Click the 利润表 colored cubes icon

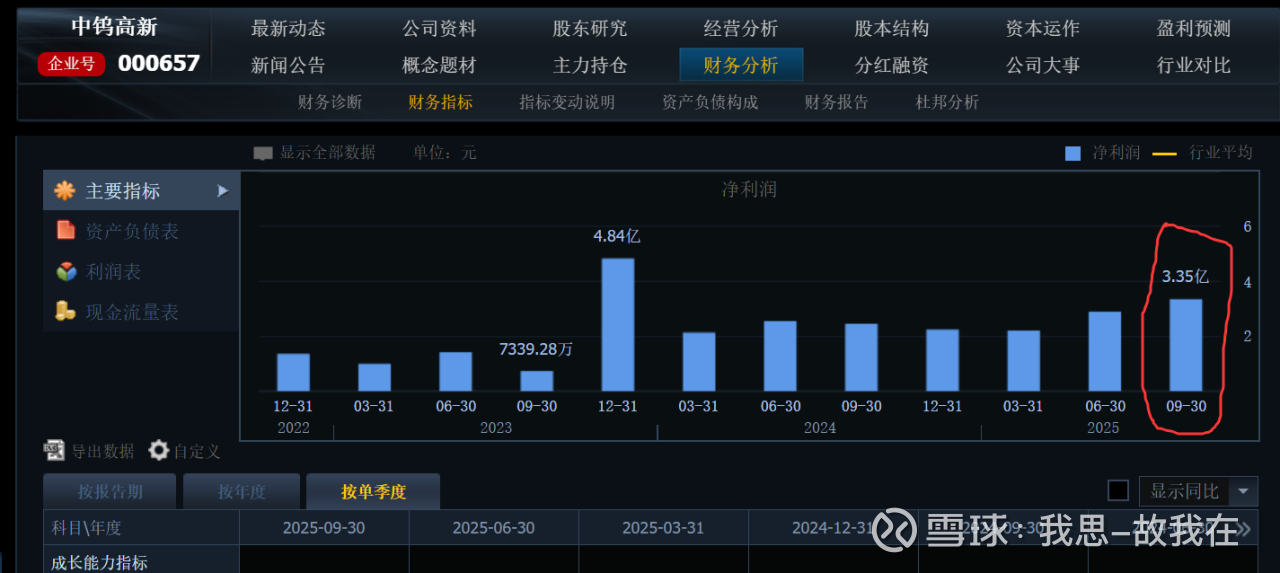coord(66,271)
